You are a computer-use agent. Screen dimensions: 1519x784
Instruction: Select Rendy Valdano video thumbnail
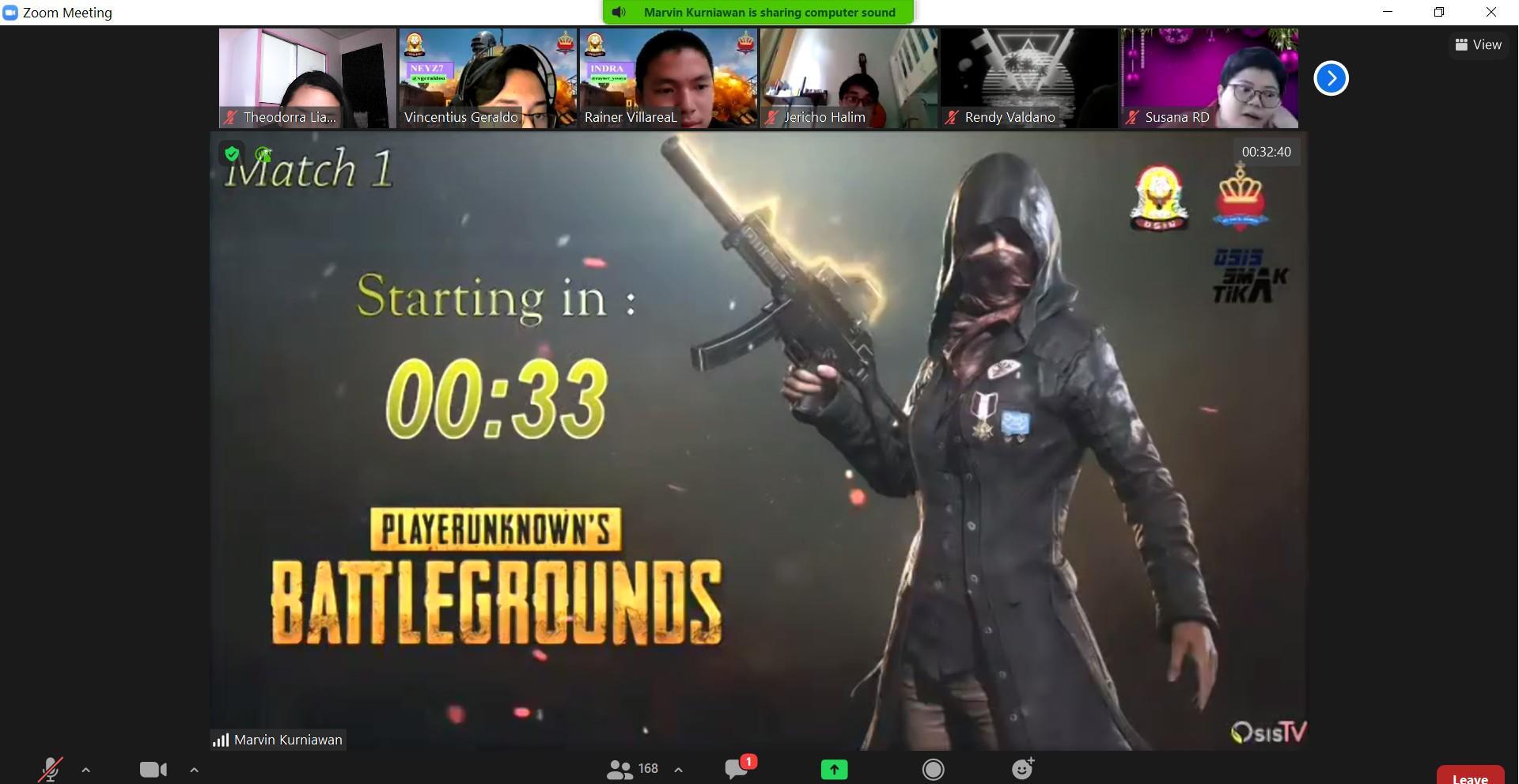pos(1029,78)
